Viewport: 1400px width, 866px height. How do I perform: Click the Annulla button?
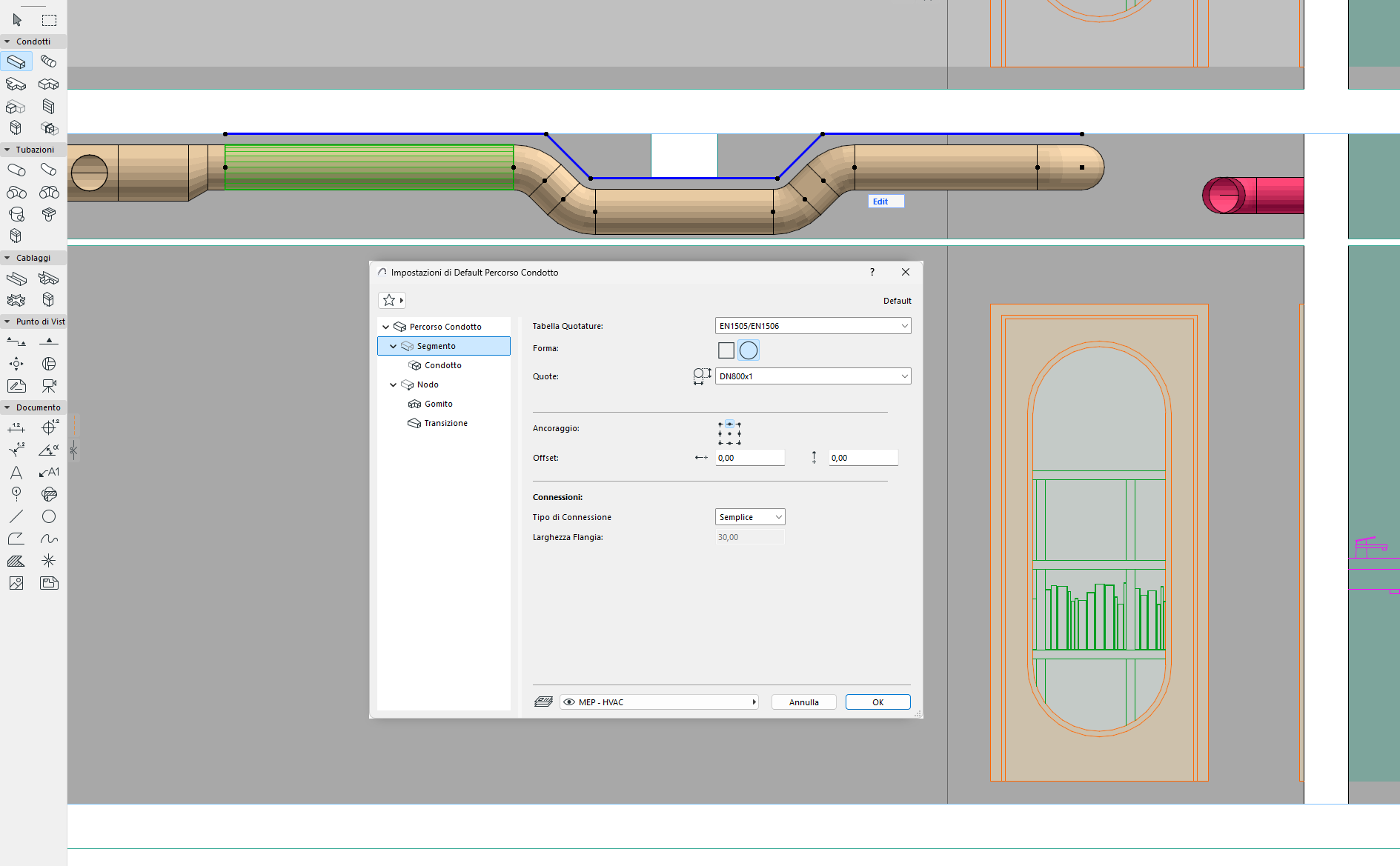803,702
